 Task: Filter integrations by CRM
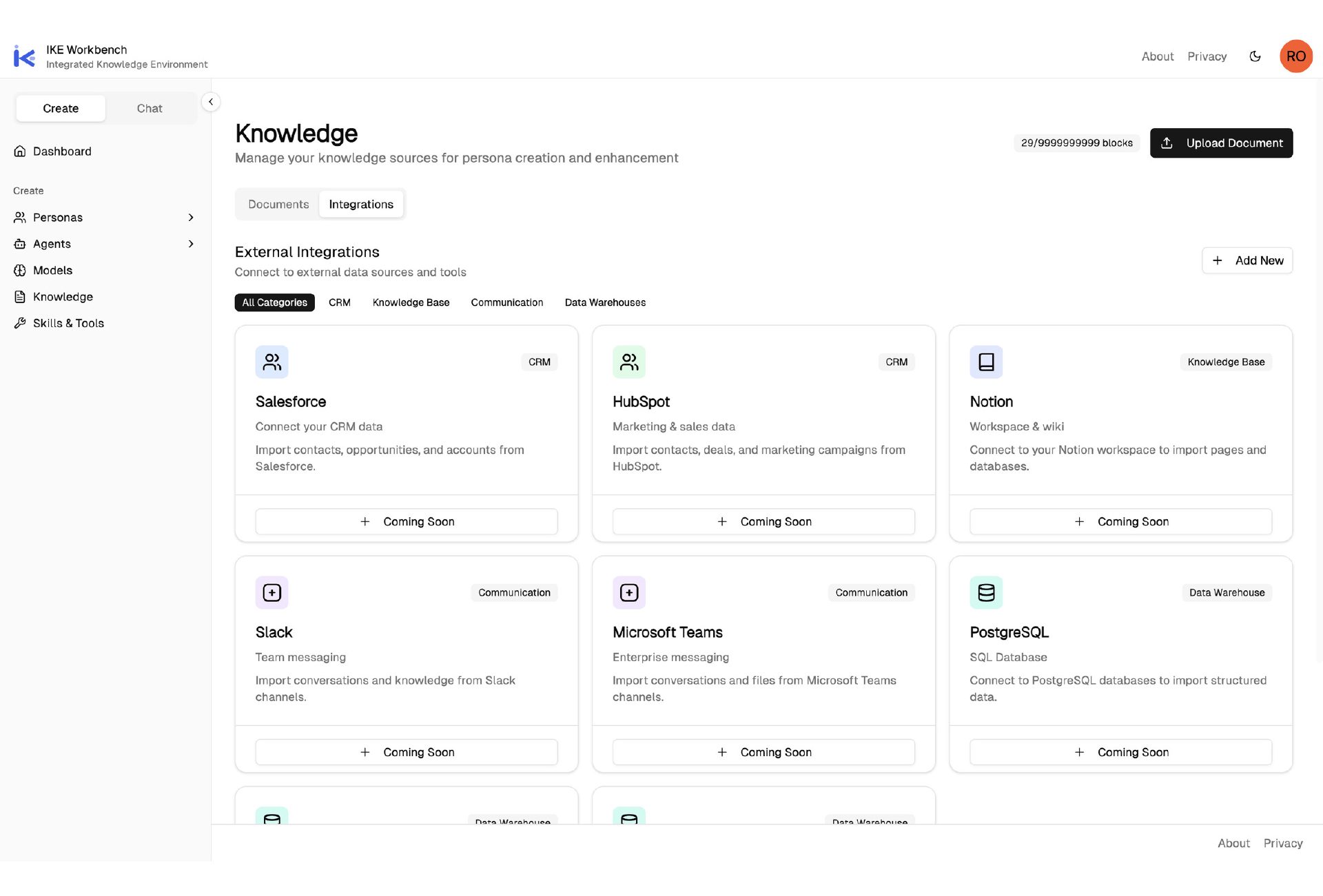tap(340, 302)
